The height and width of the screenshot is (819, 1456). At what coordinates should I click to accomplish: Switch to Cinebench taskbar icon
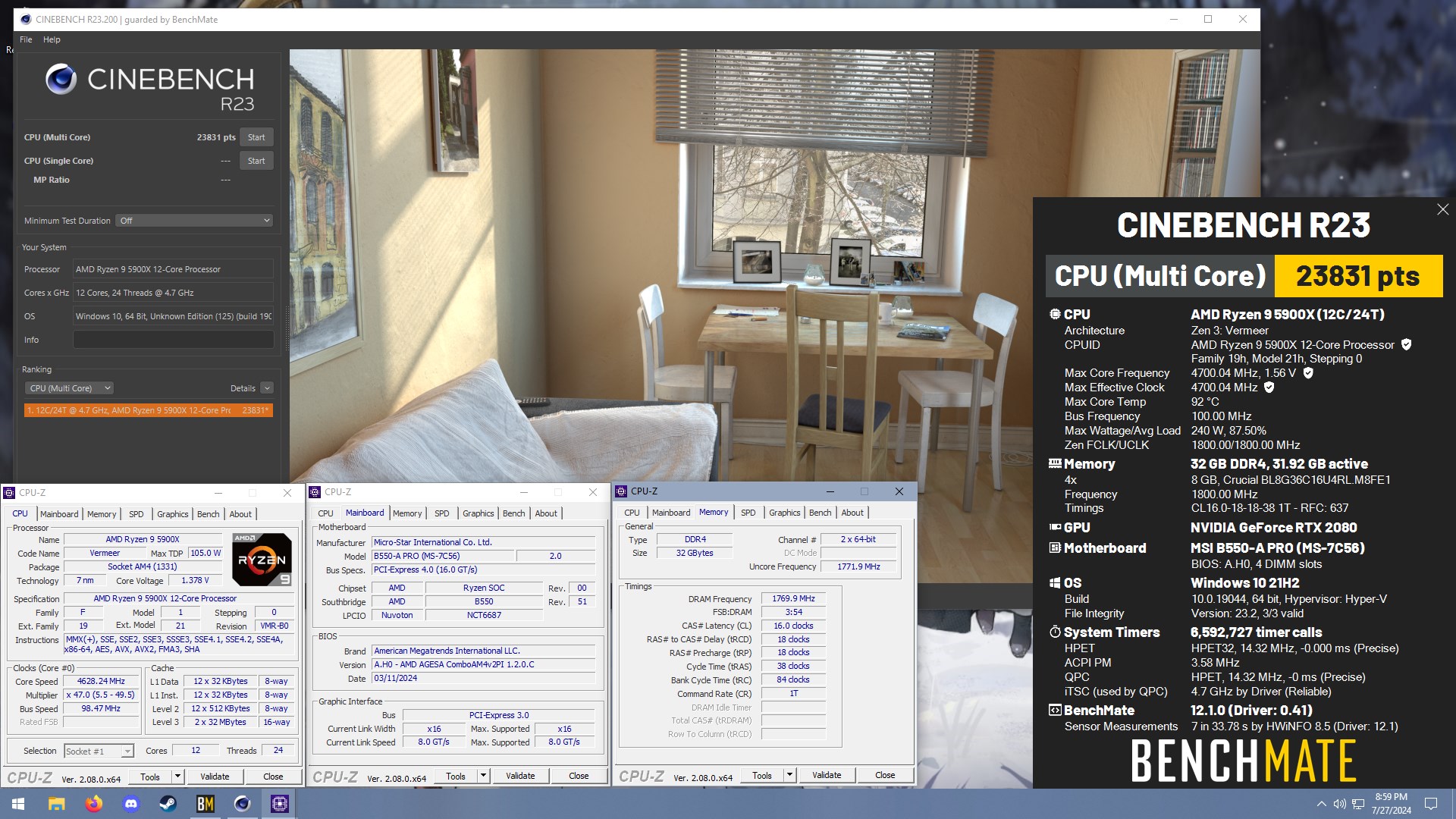point(242,804)
